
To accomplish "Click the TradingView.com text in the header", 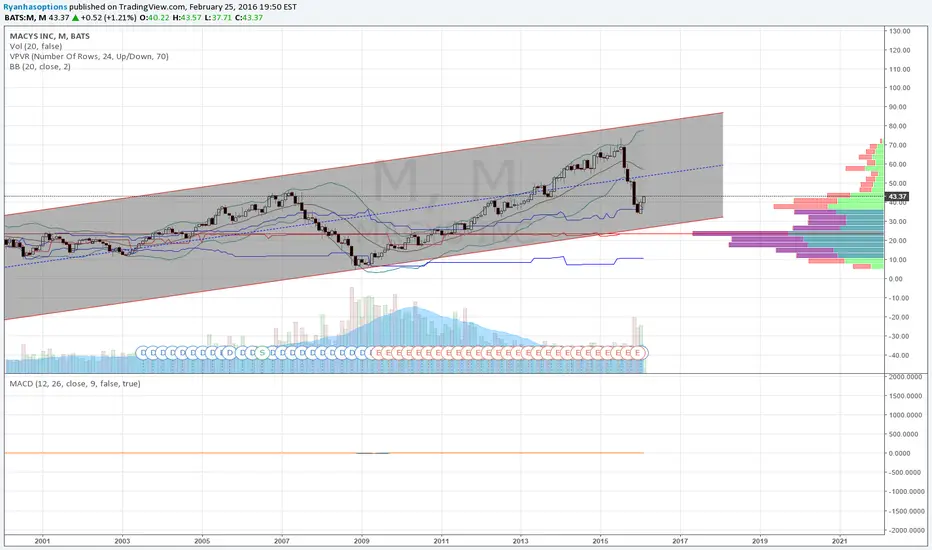I will 152,7.
